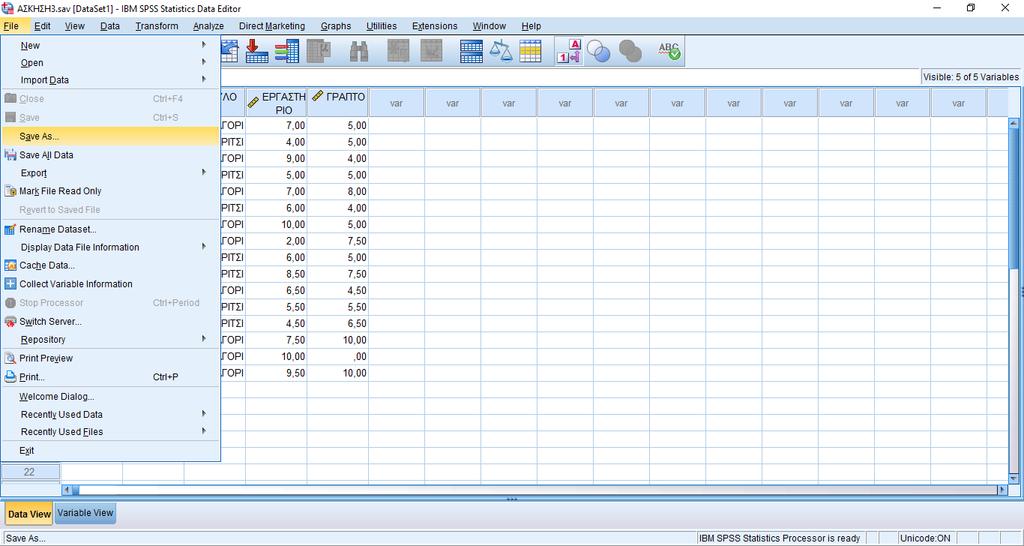Click the ΓΡΑΠΤΟ cell showing ,00
Image resolution: width=1024 pixels, height=546 pixels.
click(338, 357)
